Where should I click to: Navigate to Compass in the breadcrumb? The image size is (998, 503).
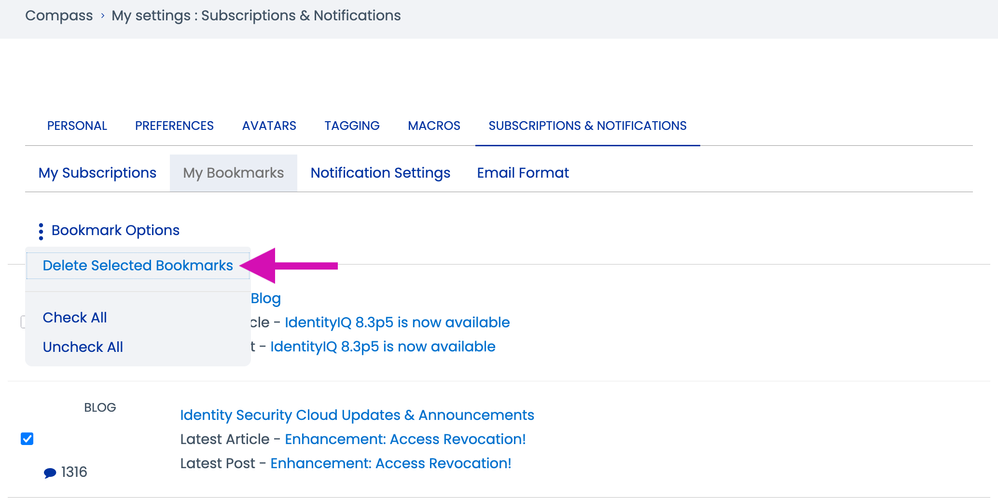[59, 16]
